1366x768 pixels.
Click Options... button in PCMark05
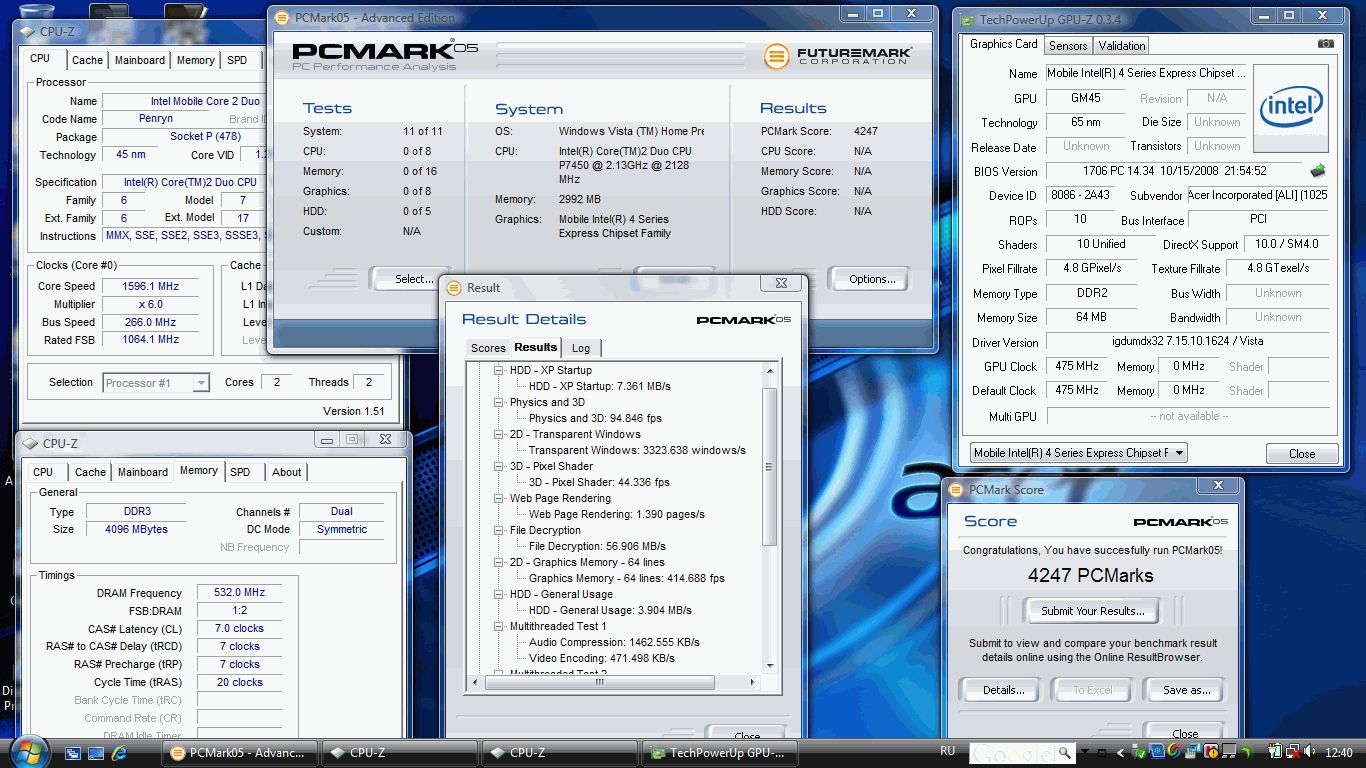pyautogui.click(x=872, y=279)
